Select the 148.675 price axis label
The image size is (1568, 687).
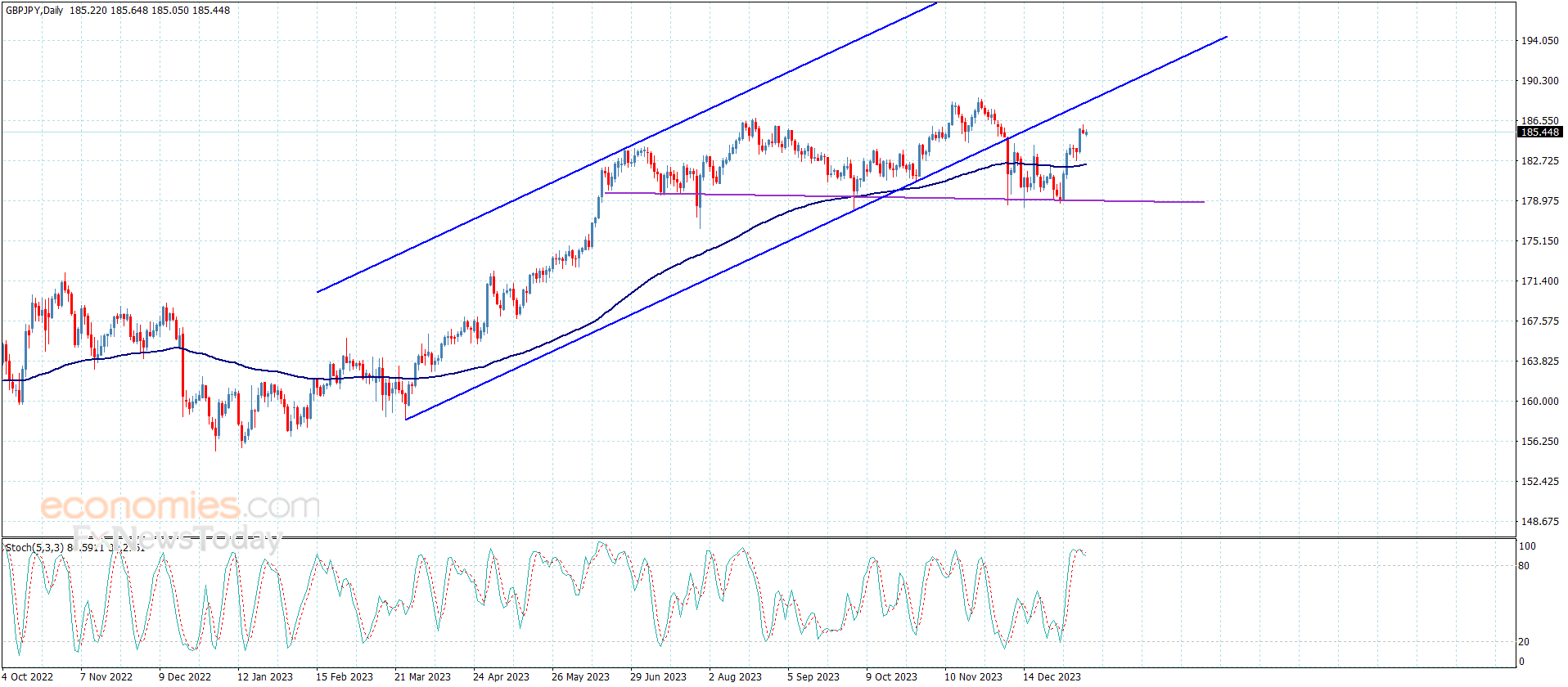pyautogui.click(x=1539, y=522)
